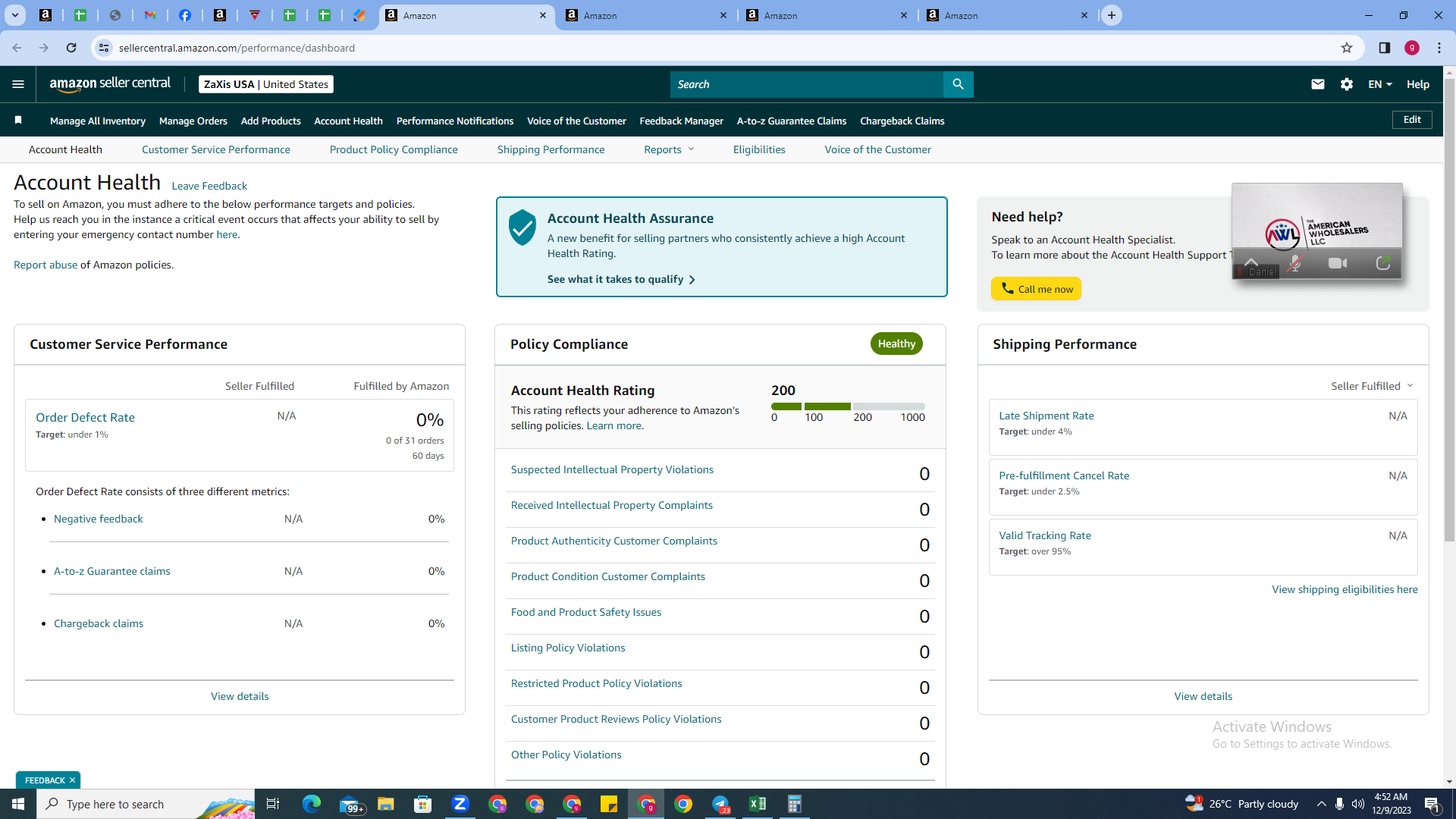Close the FEEDBACK tag
Screen dimensions: 1456x819
pos(73,780)
